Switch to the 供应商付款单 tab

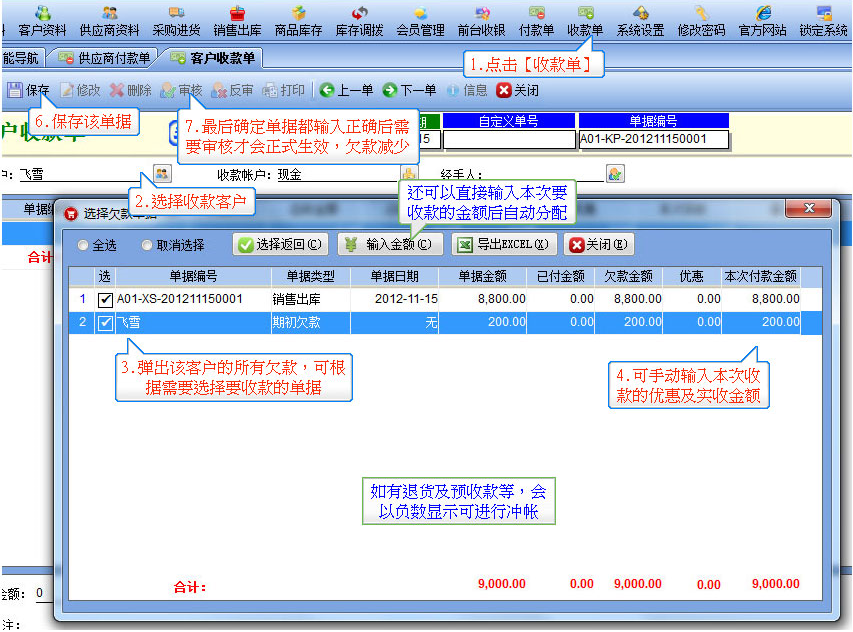[x=104, y=58]
